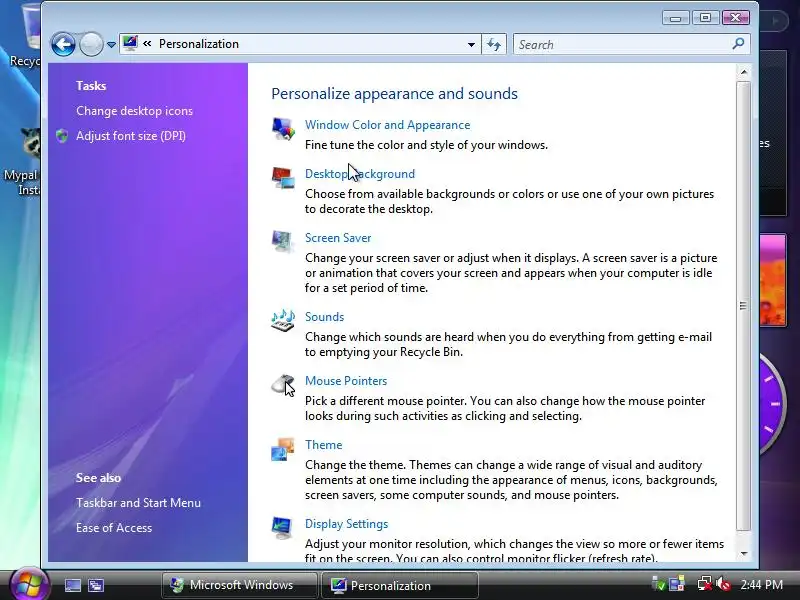Go back with the blue Back arrow
The width and height of the screenshot is (800, 600).
point(63,44)
